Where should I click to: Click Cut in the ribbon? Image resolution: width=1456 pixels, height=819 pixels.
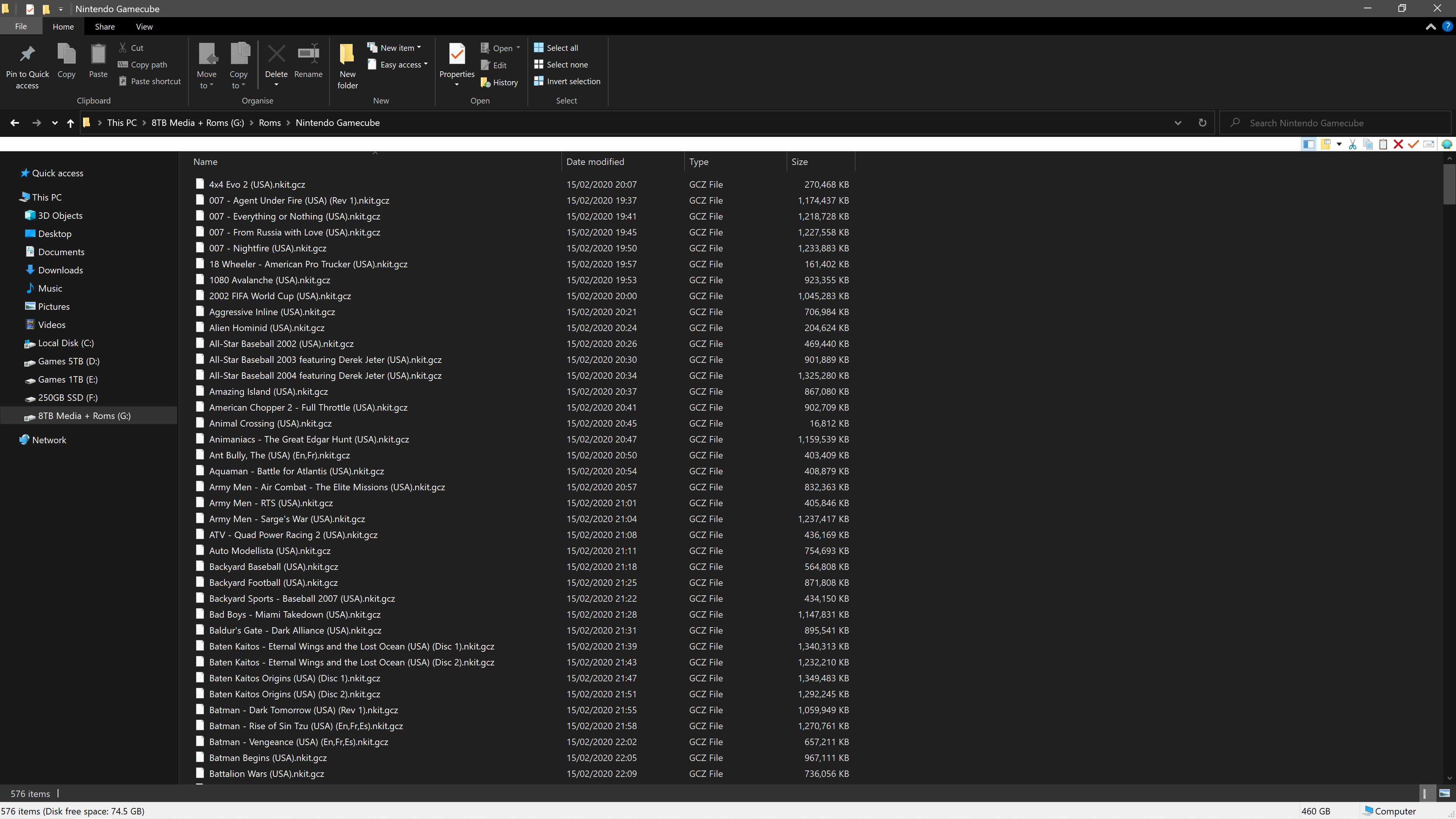coord(131,48)
